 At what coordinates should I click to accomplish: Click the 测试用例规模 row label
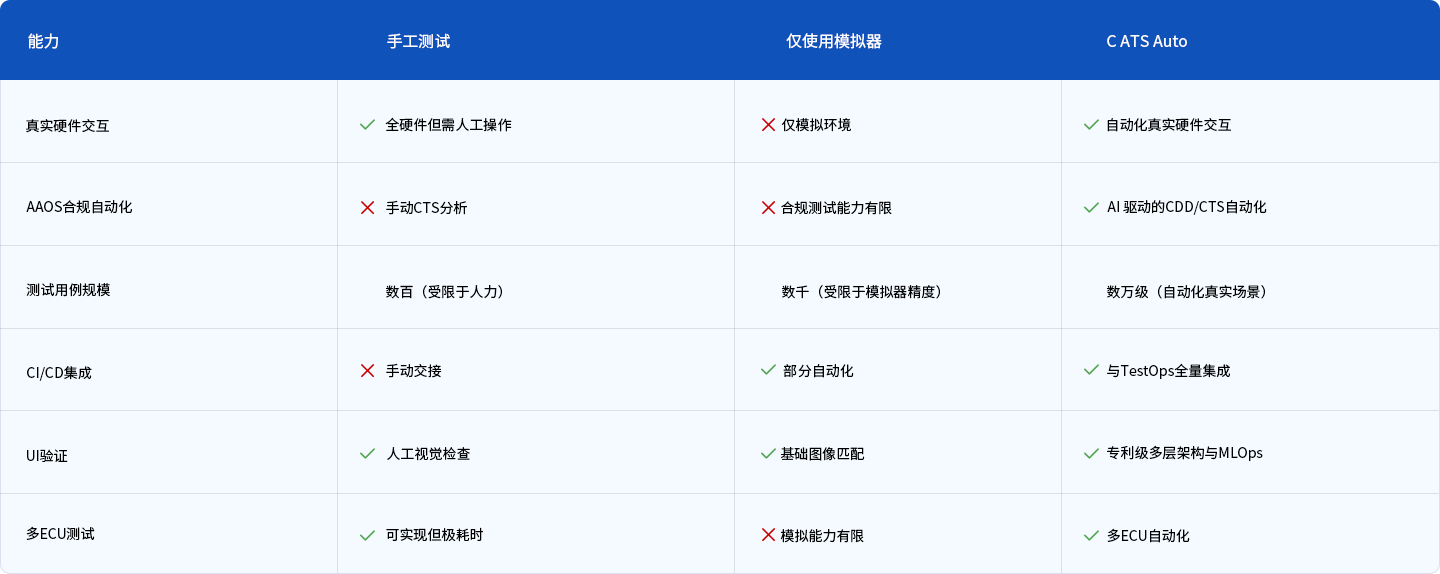68,290
